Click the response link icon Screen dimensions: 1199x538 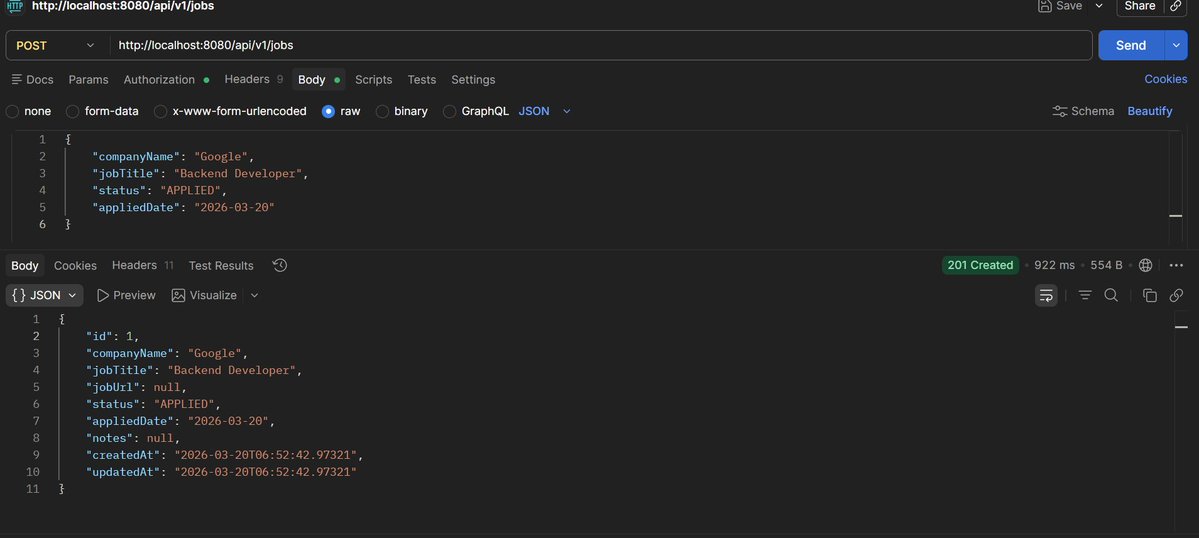[x=1177, y=295]
